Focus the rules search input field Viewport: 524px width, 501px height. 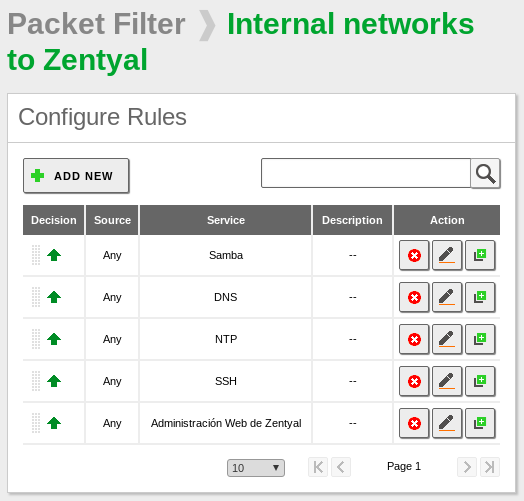[366, 173]
